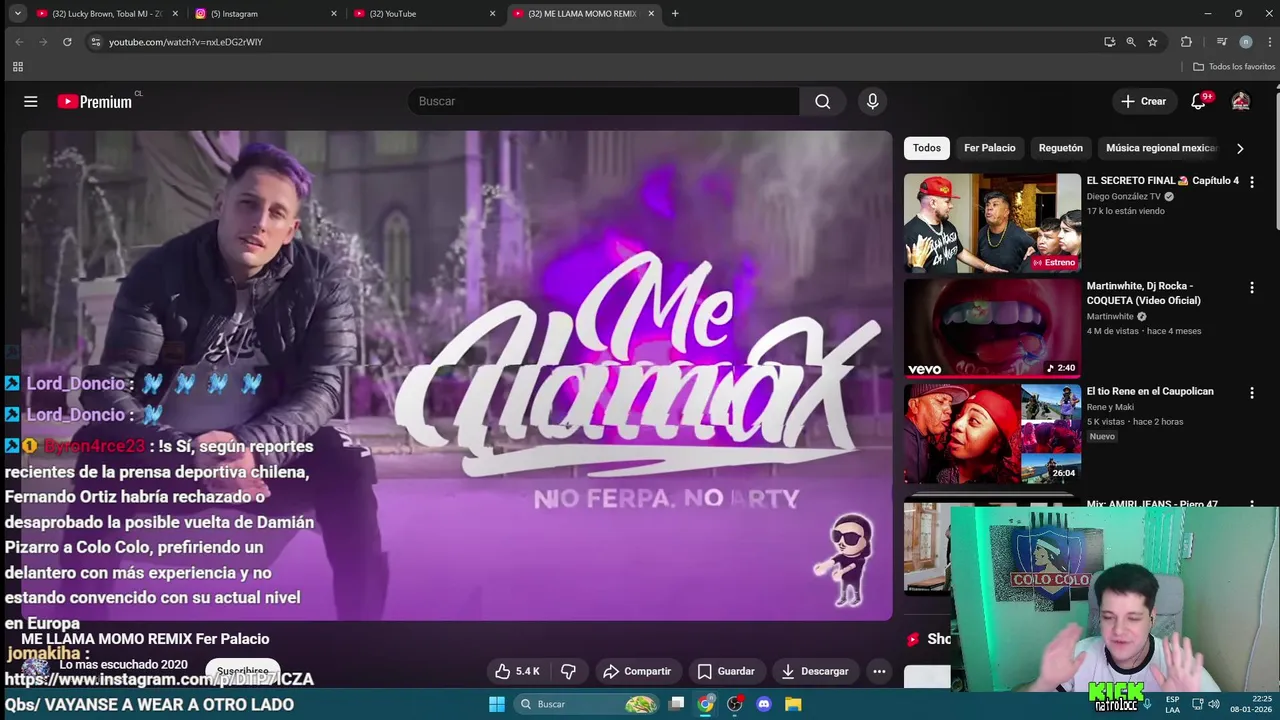Show more filter chips with the arrow
Screen dimensions: 1280x720
point(1240,148)
